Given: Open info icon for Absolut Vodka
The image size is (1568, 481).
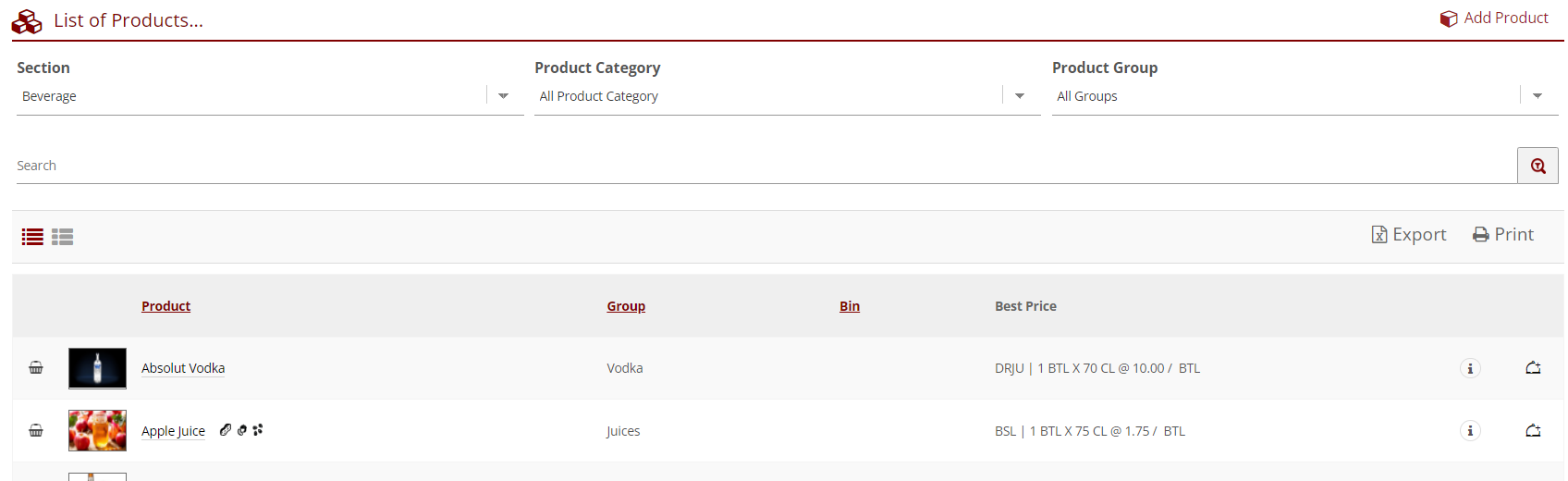Looking at the screenshot, I should coord(1470,368).
